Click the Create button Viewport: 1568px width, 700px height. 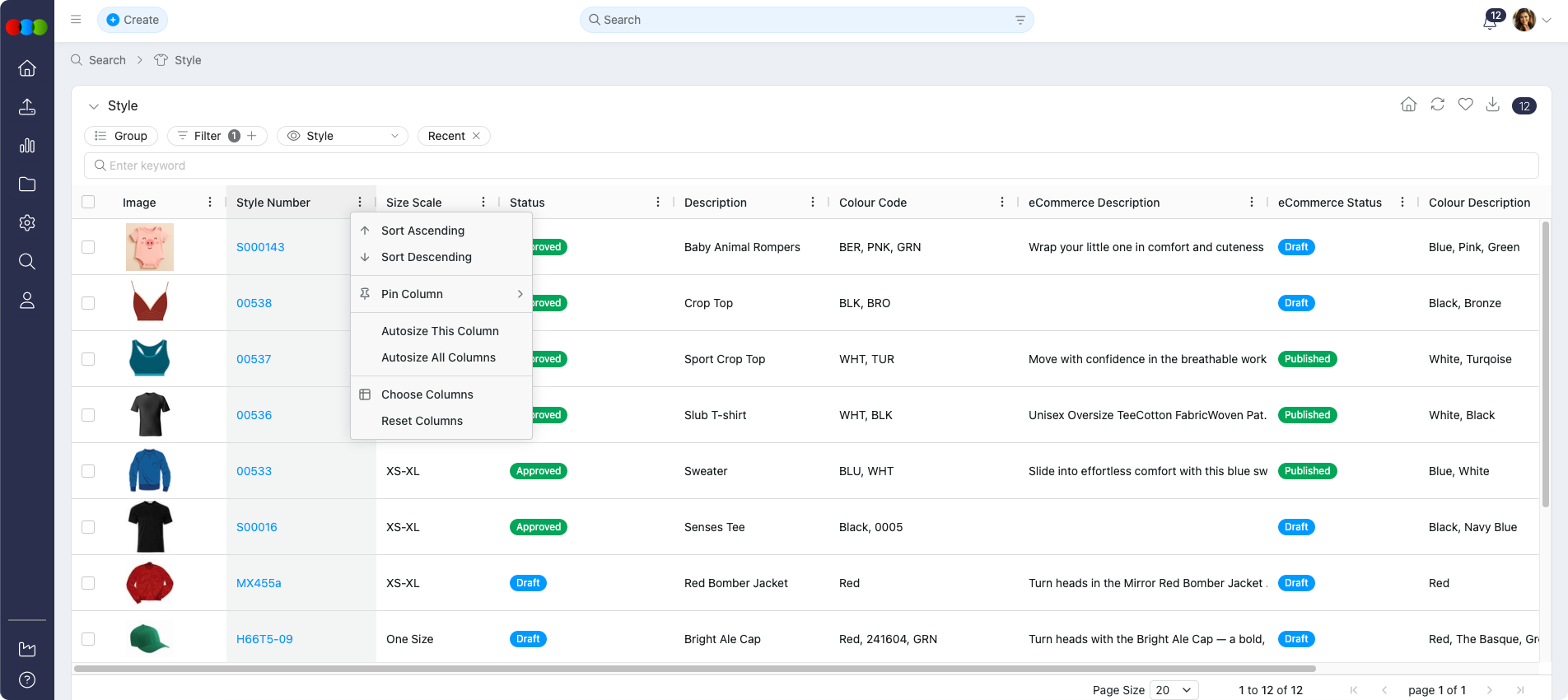[x=133, y=20]
